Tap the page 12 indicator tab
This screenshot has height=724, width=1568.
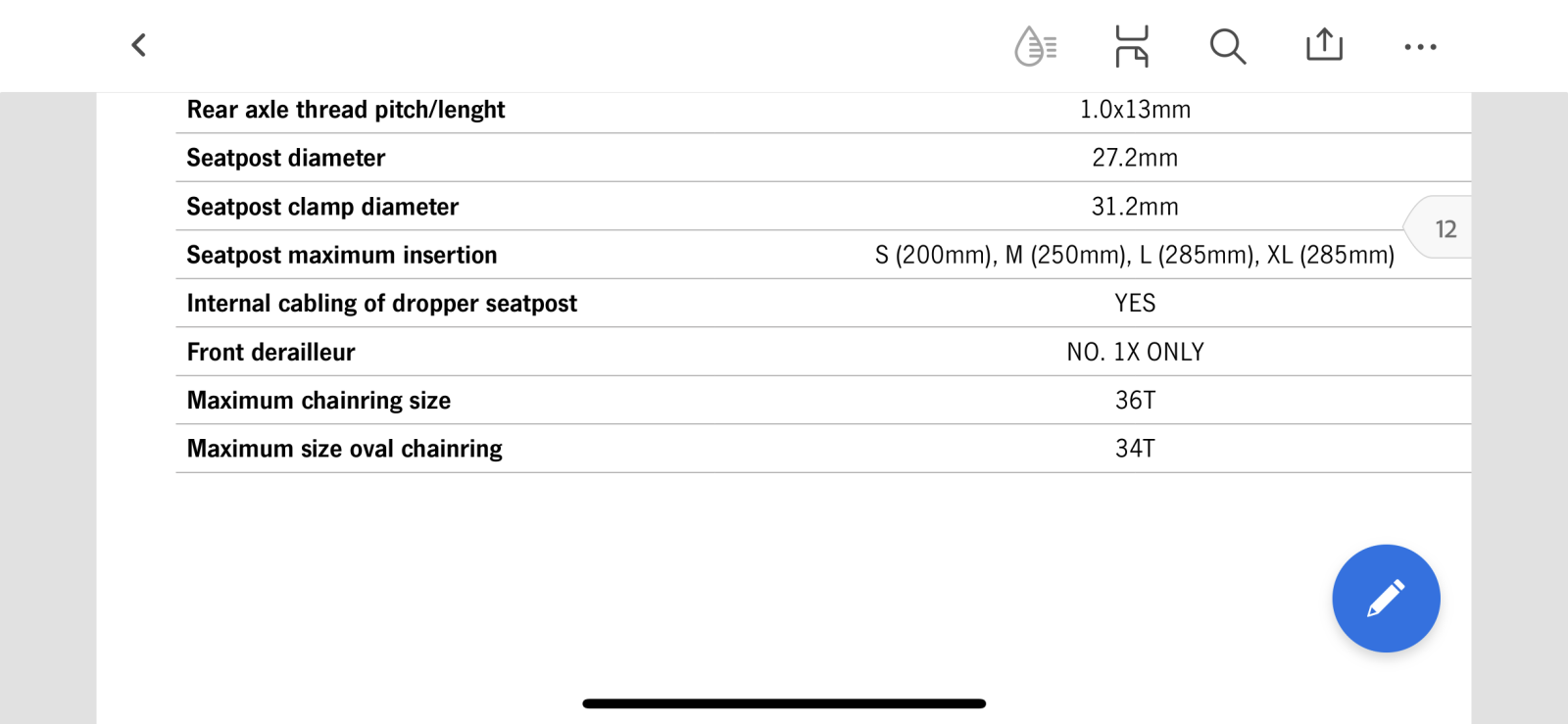pos(1443,229)
